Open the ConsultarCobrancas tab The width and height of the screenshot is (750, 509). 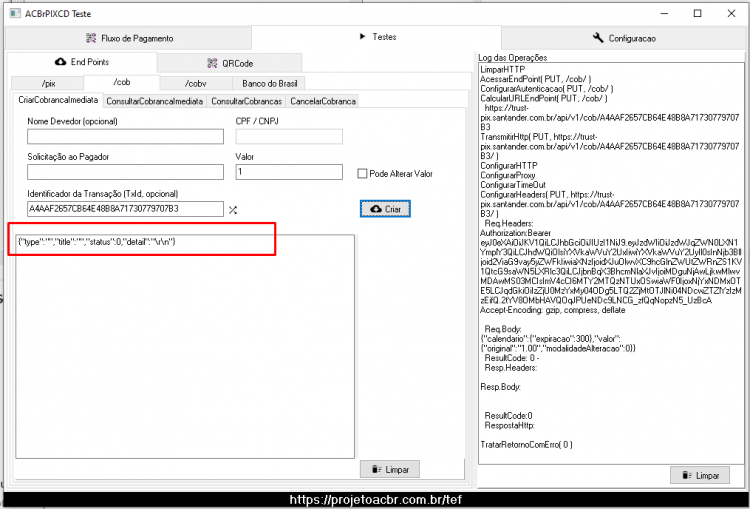point(246,101)
